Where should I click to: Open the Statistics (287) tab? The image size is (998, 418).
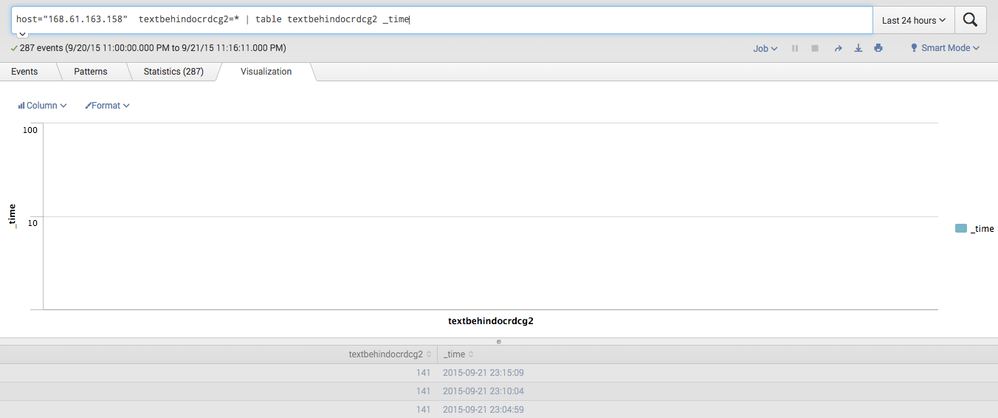point(173,72)
